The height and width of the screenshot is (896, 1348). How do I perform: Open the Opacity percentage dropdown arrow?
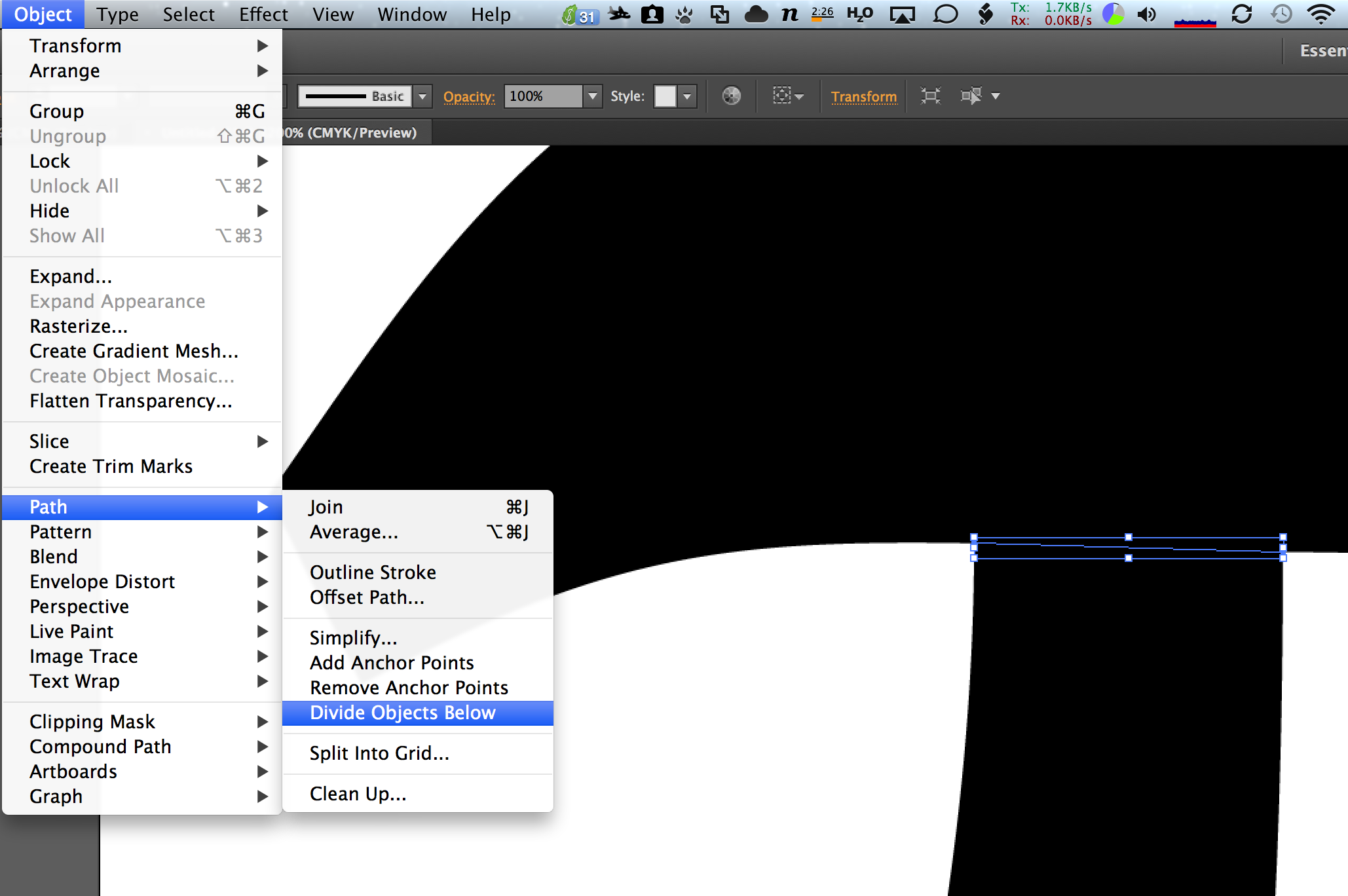(x=592, y=96)
